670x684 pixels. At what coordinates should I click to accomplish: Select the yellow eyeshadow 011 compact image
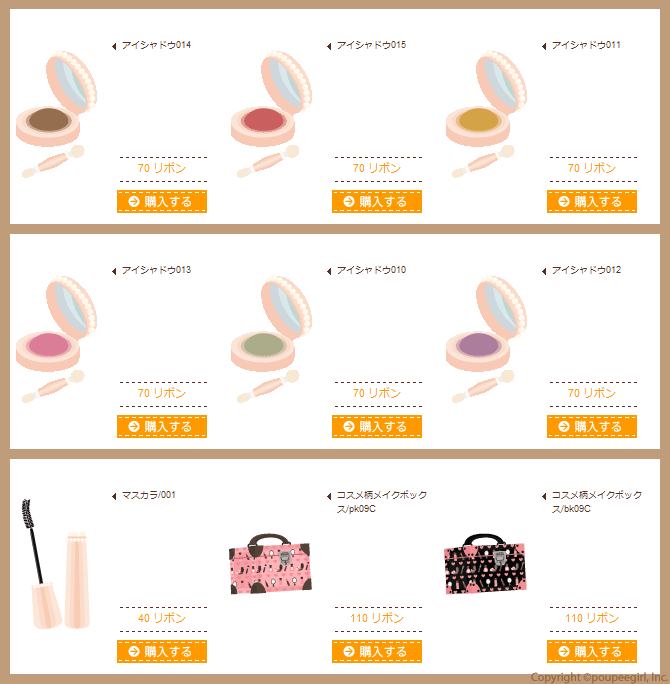pos(486,114)
